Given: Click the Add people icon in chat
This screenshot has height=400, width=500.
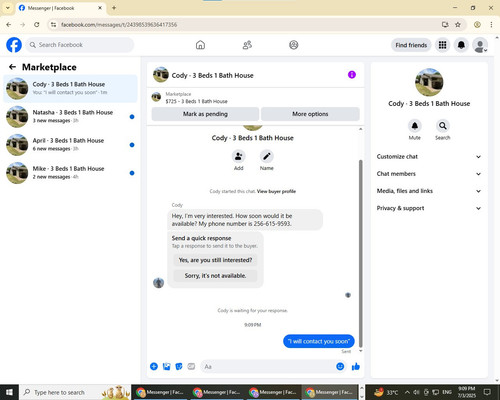Looking at the screenshot, I should click(239, 156).
